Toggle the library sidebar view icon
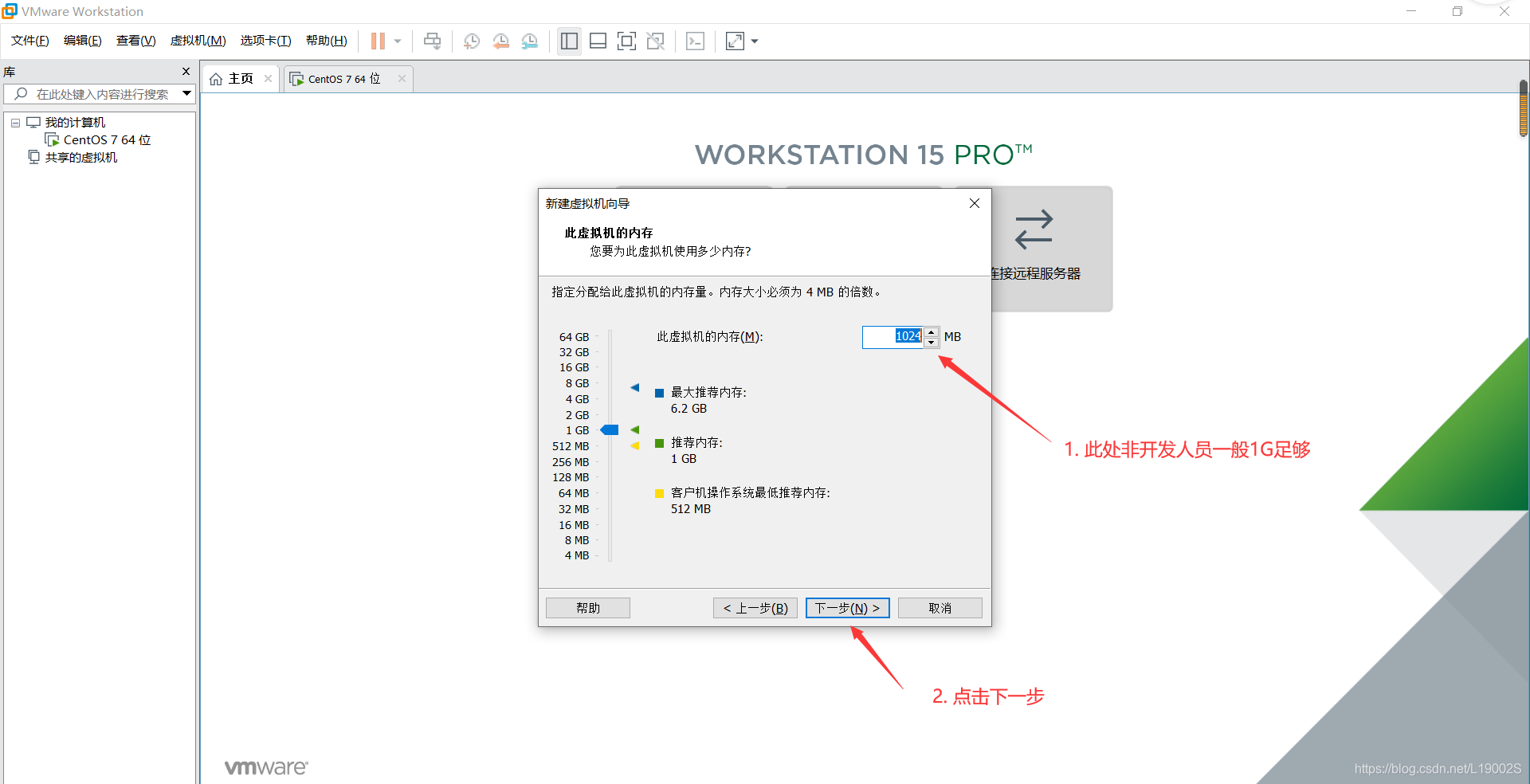1530x784 pixels. click(569, 41)
